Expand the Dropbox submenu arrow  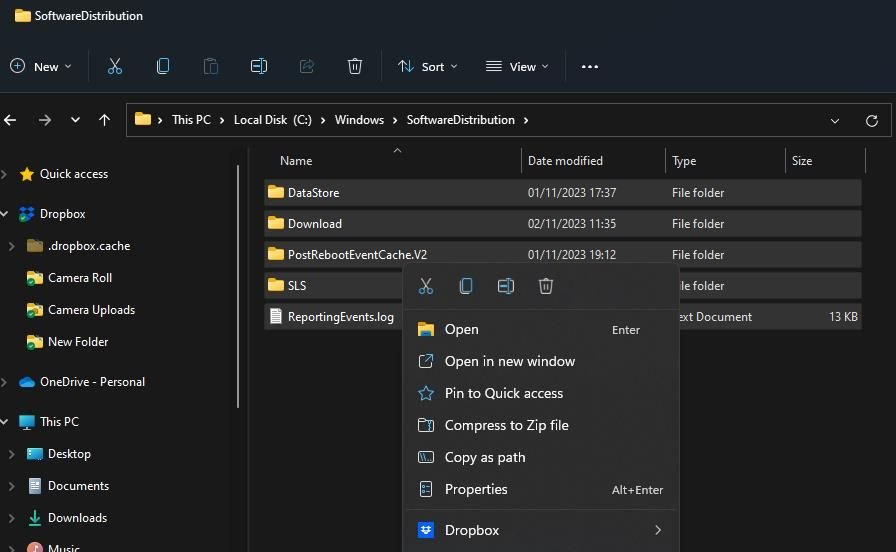[658, 530]
